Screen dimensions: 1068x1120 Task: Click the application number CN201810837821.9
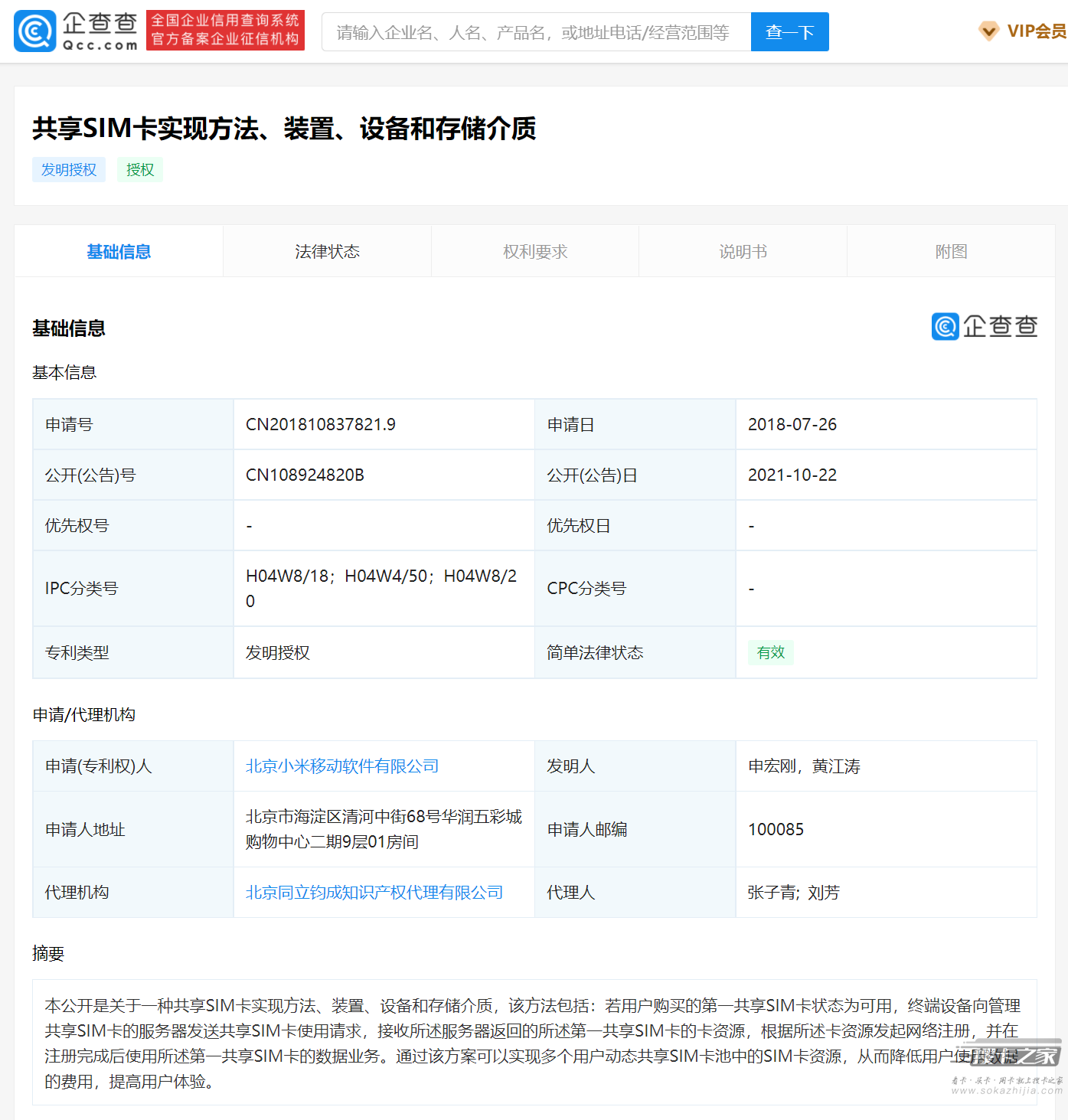click(x=321, y=425)
